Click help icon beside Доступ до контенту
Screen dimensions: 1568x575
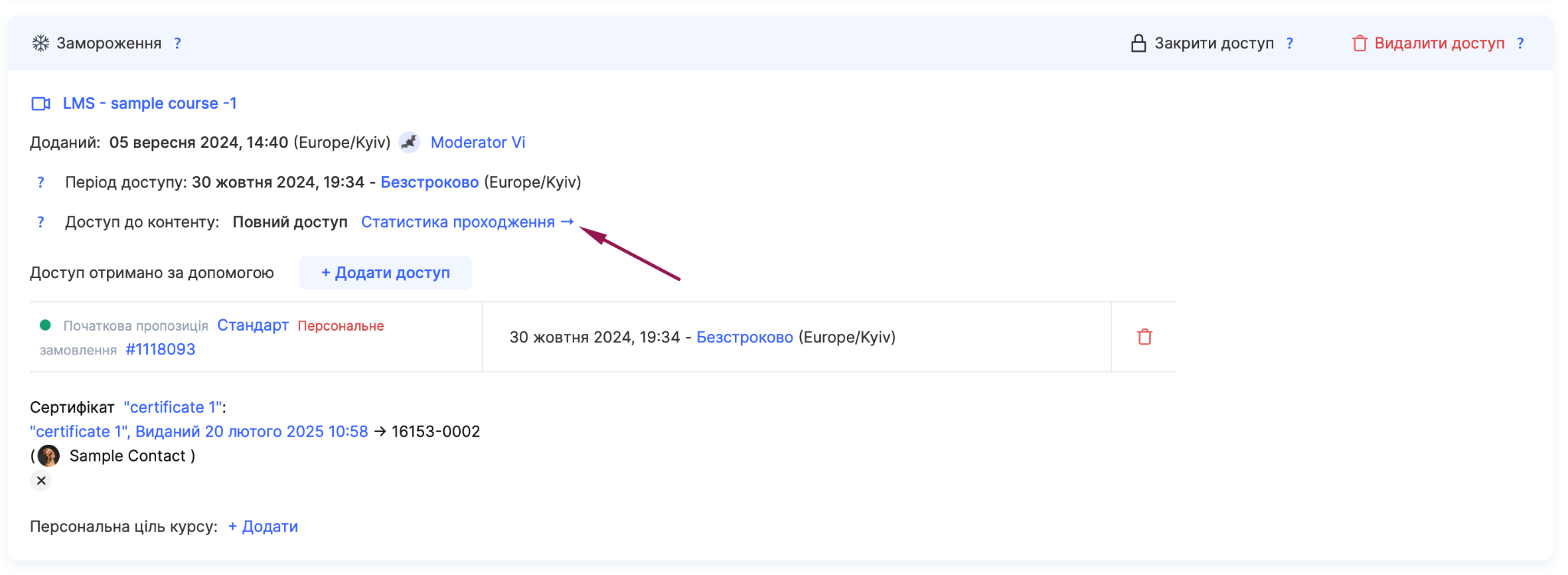tap(41, 222)
